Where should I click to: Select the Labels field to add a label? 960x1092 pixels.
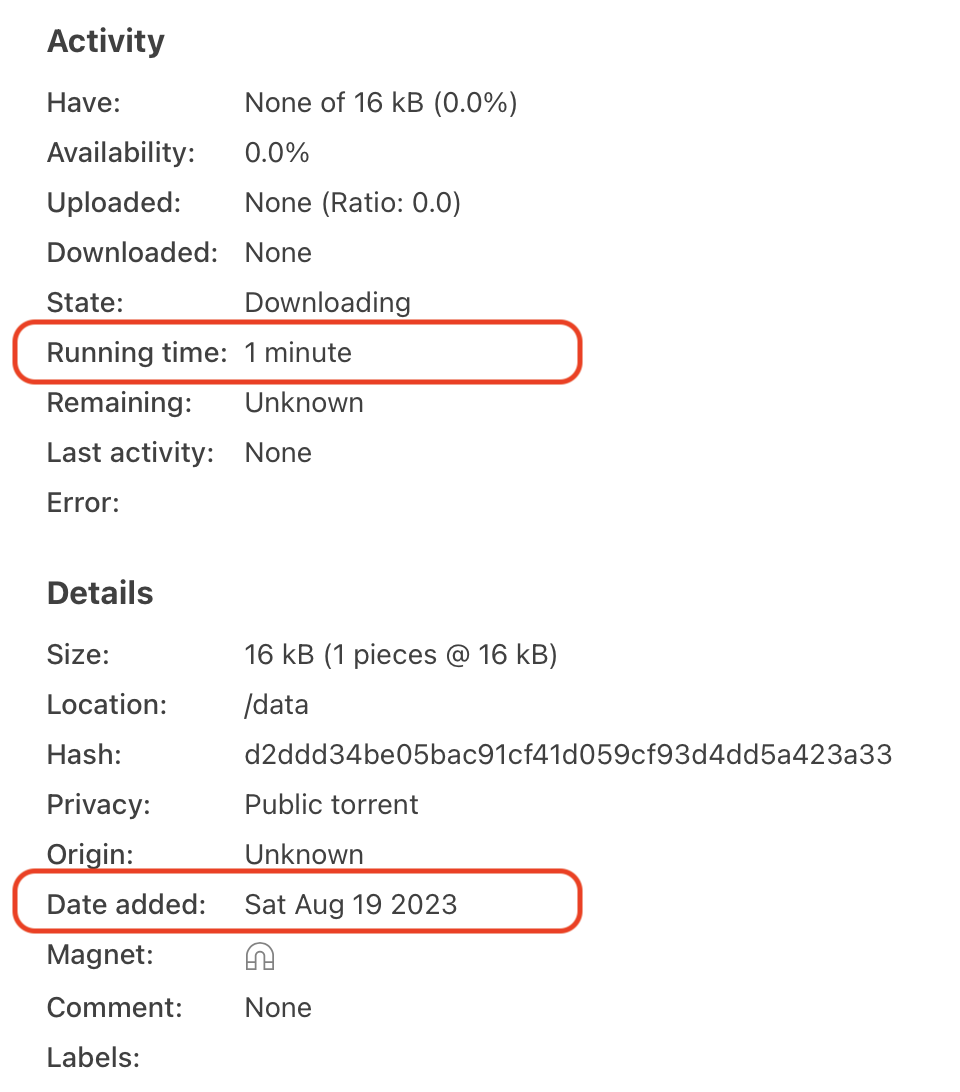coord(93,1057)
